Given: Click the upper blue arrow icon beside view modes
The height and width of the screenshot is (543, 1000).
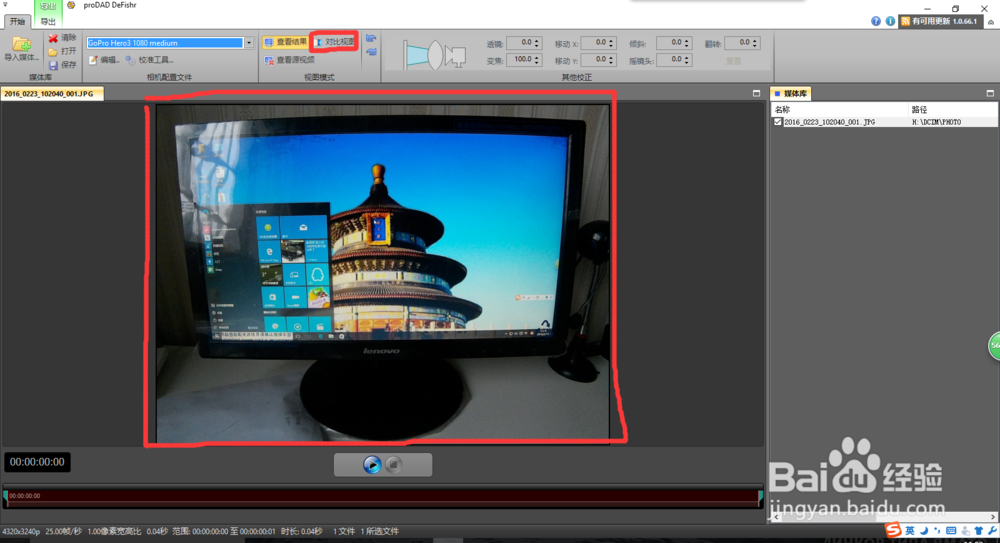Looking at the screenshot, I should (x=371, y=38).
